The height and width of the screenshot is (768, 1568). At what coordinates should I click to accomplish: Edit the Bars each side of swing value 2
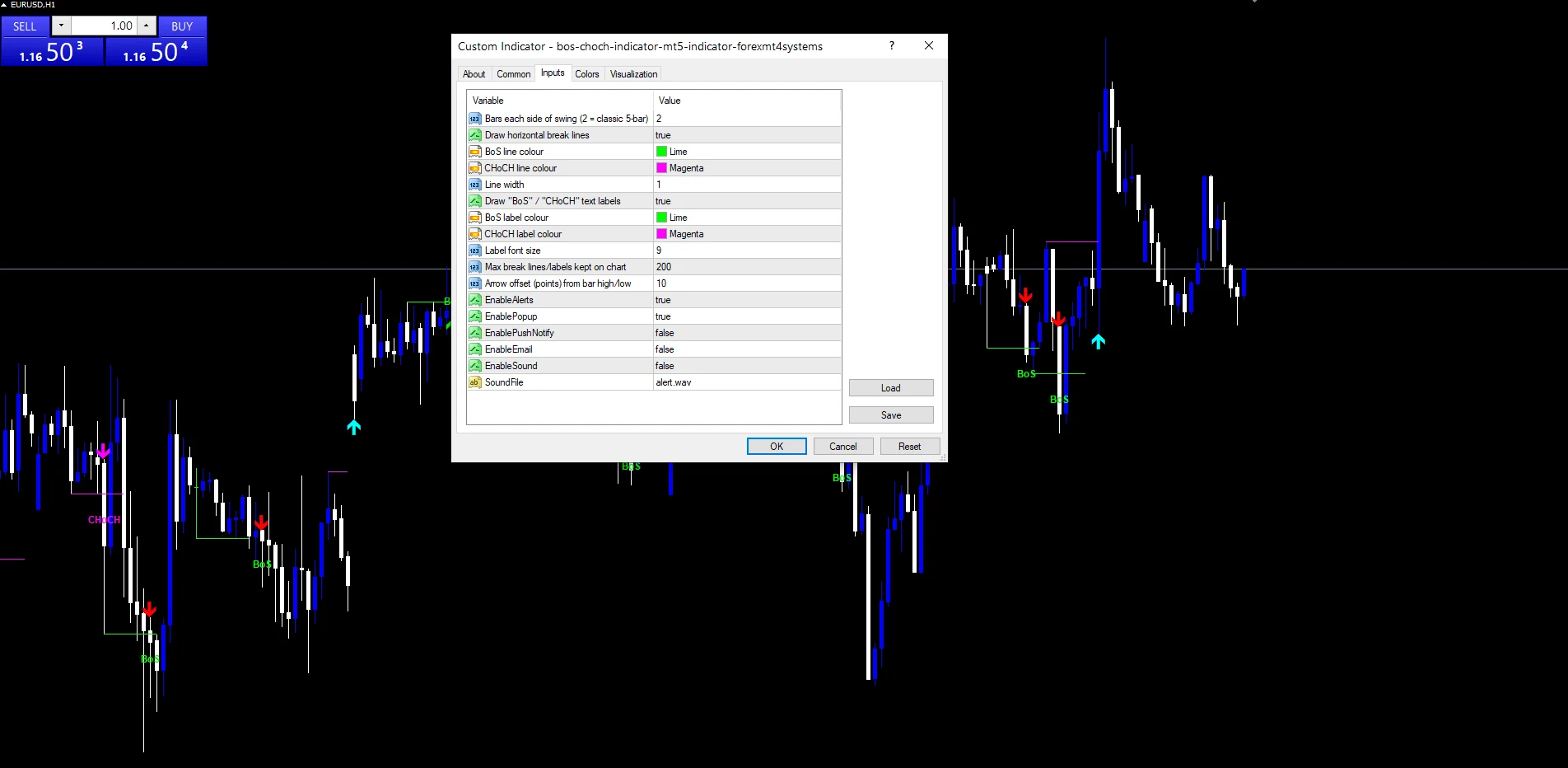tap(747, 119)
